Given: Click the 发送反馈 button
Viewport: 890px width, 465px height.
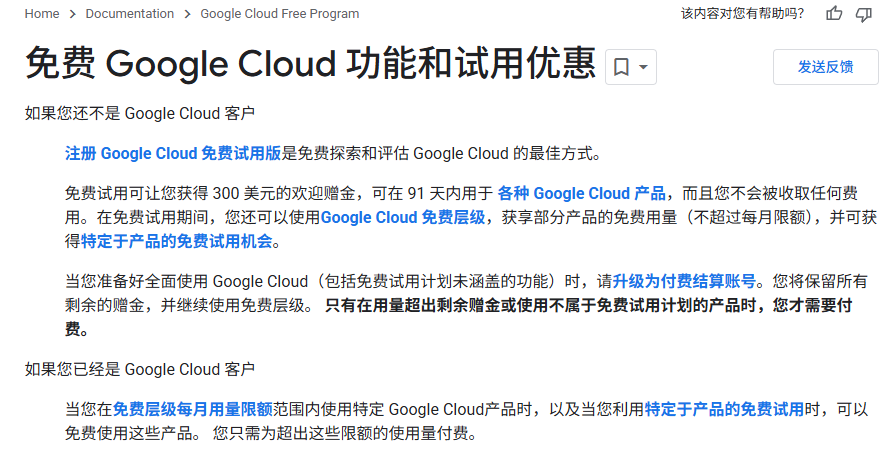Looking at the screenshot, I should (825, 67).
